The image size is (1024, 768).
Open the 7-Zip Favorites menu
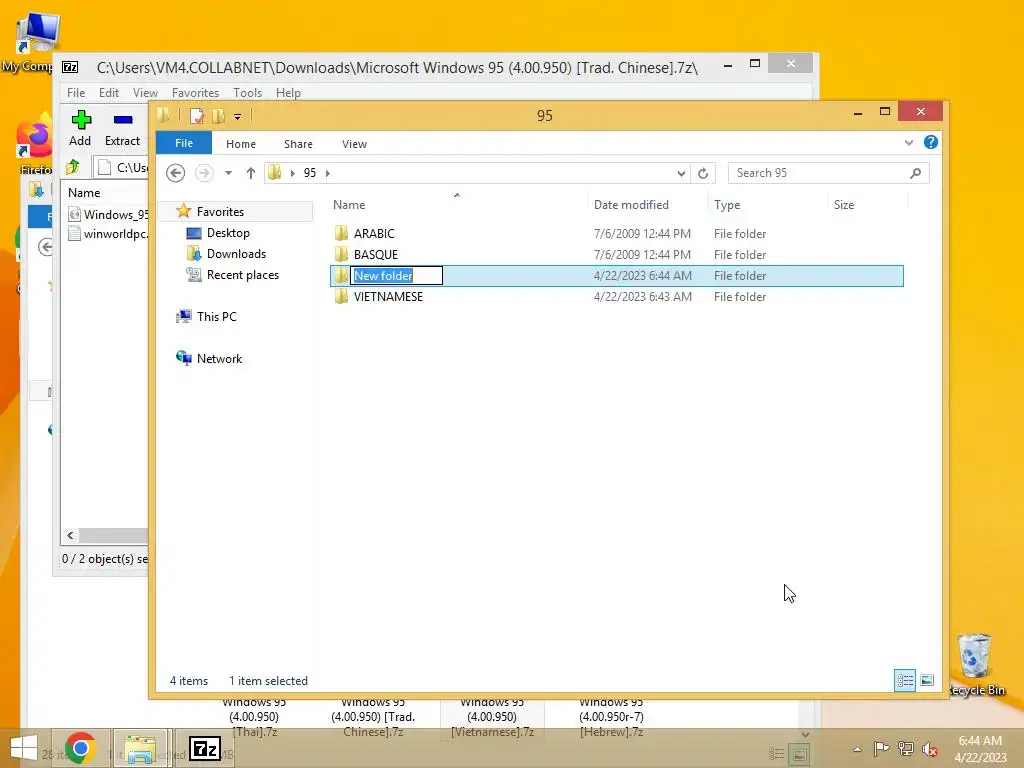[x=195, y=93]
